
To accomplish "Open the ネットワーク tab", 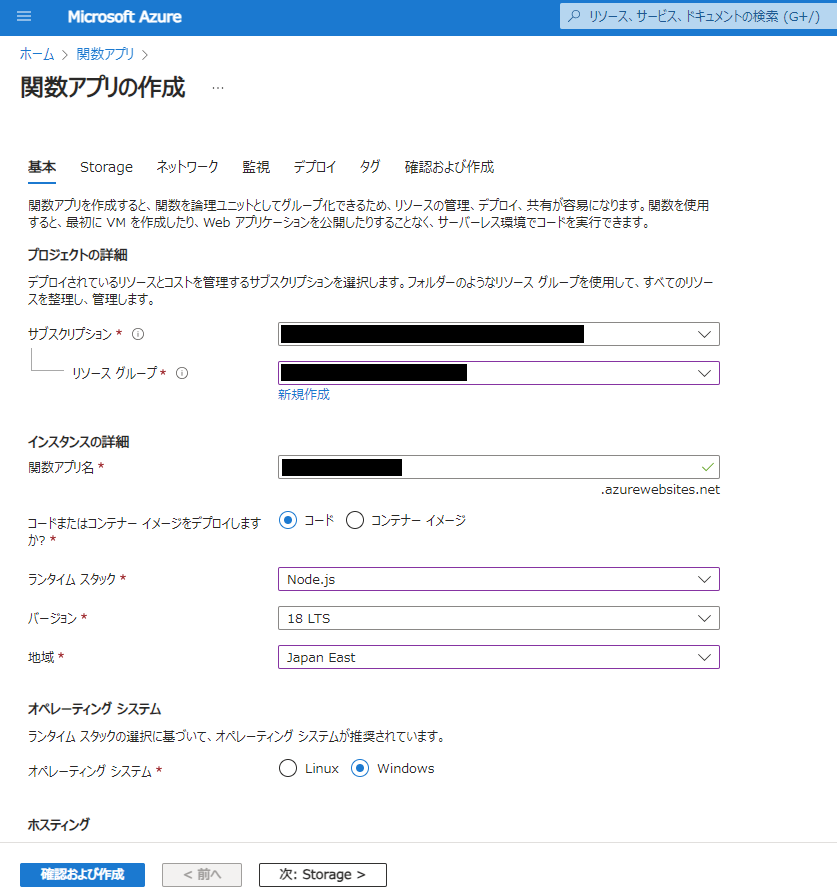I will (x=187, y=167).
